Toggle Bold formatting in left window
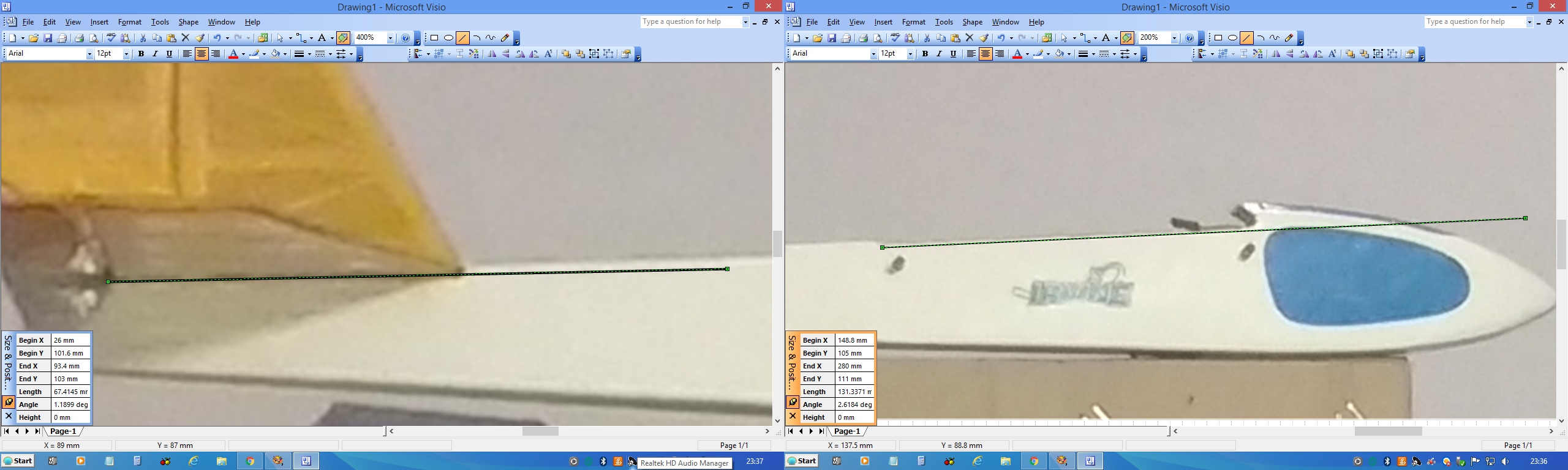 click(141, 54)
